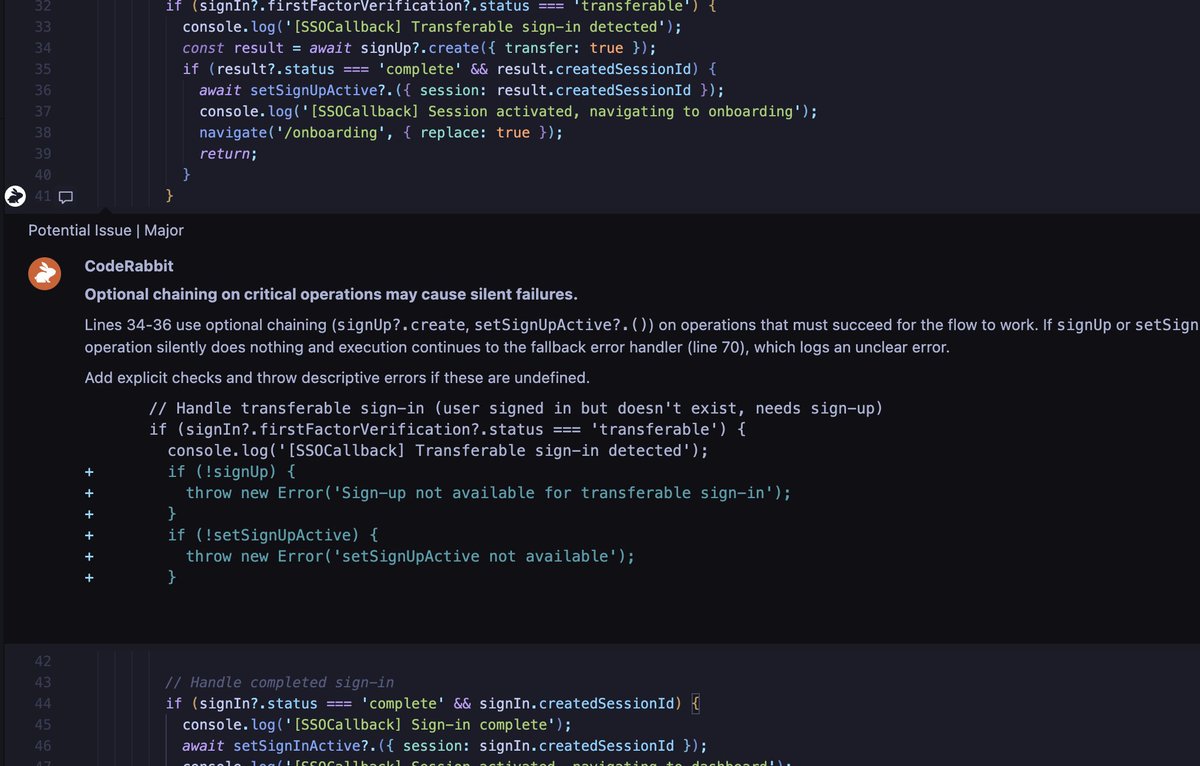Click the bold heading about optional chaining silent failures
Viewport: 1200px width, 766px height.
pyautogui.click(x=331, y=295)
